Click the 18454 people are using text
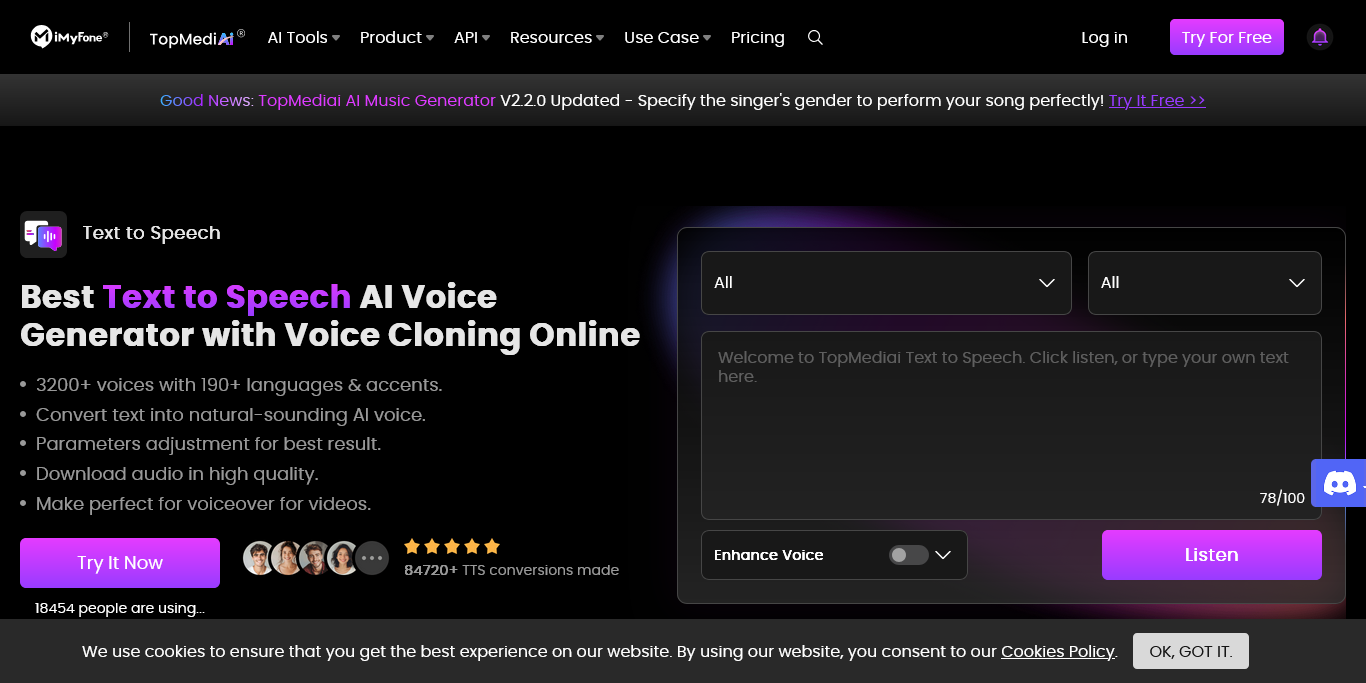The width and height of the screenshot is (1366, 683). [120, 608]
